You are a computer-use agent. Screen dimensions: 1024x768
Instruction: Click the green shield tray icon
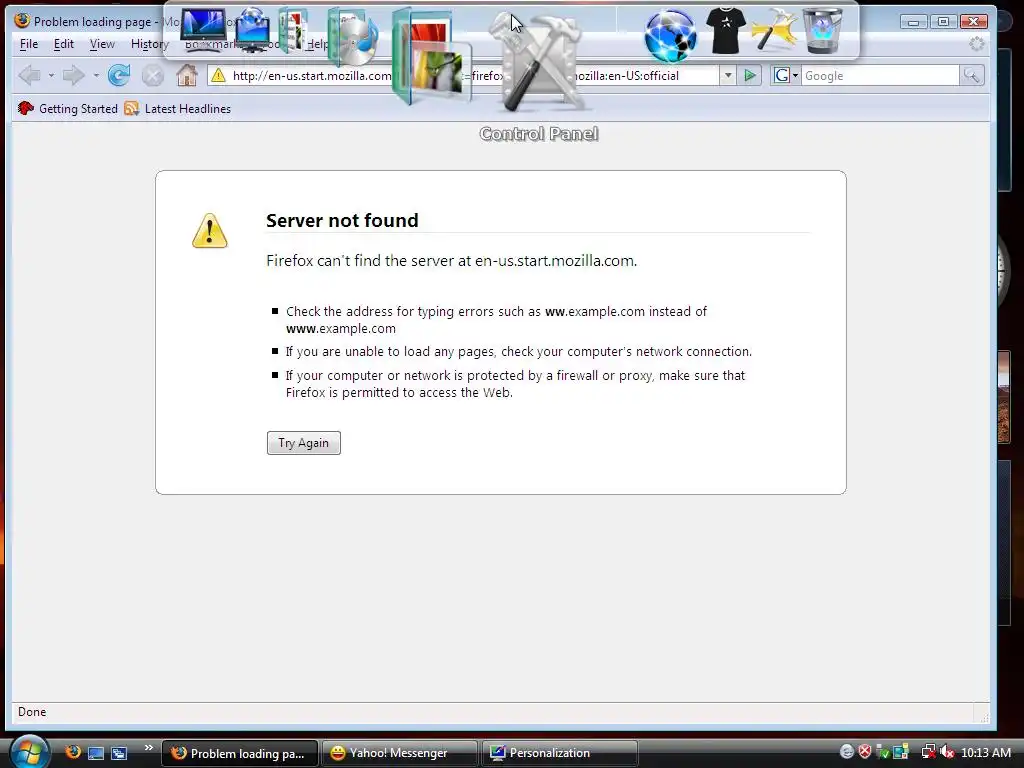tap(883, 752)
